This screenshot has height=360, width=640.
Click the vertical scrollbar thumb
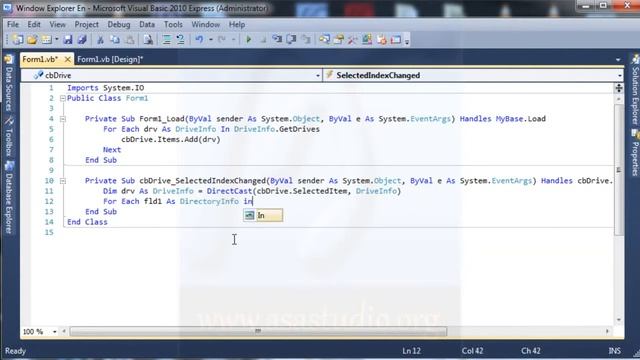619,169
